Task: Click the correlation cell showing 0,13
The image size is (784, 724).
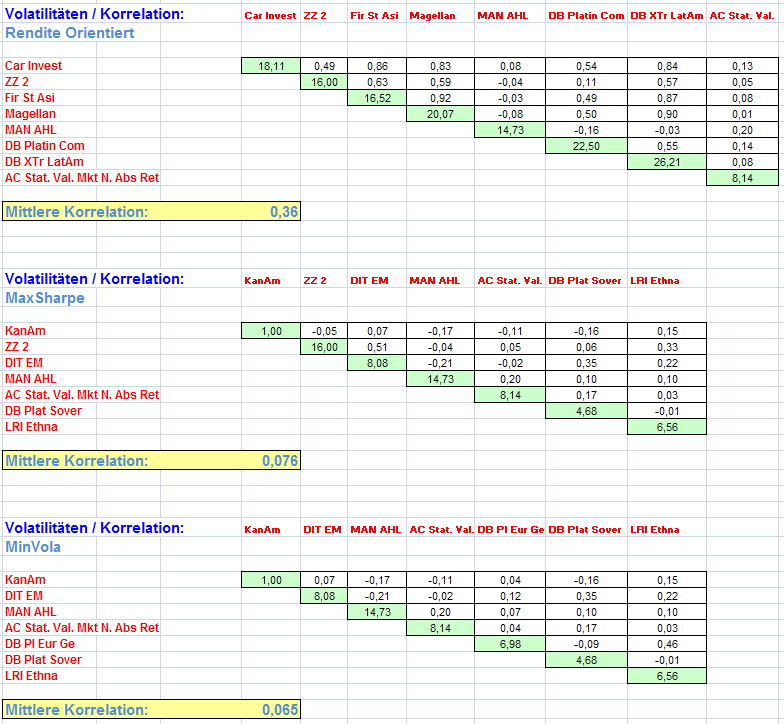Action: click(742, 66)
